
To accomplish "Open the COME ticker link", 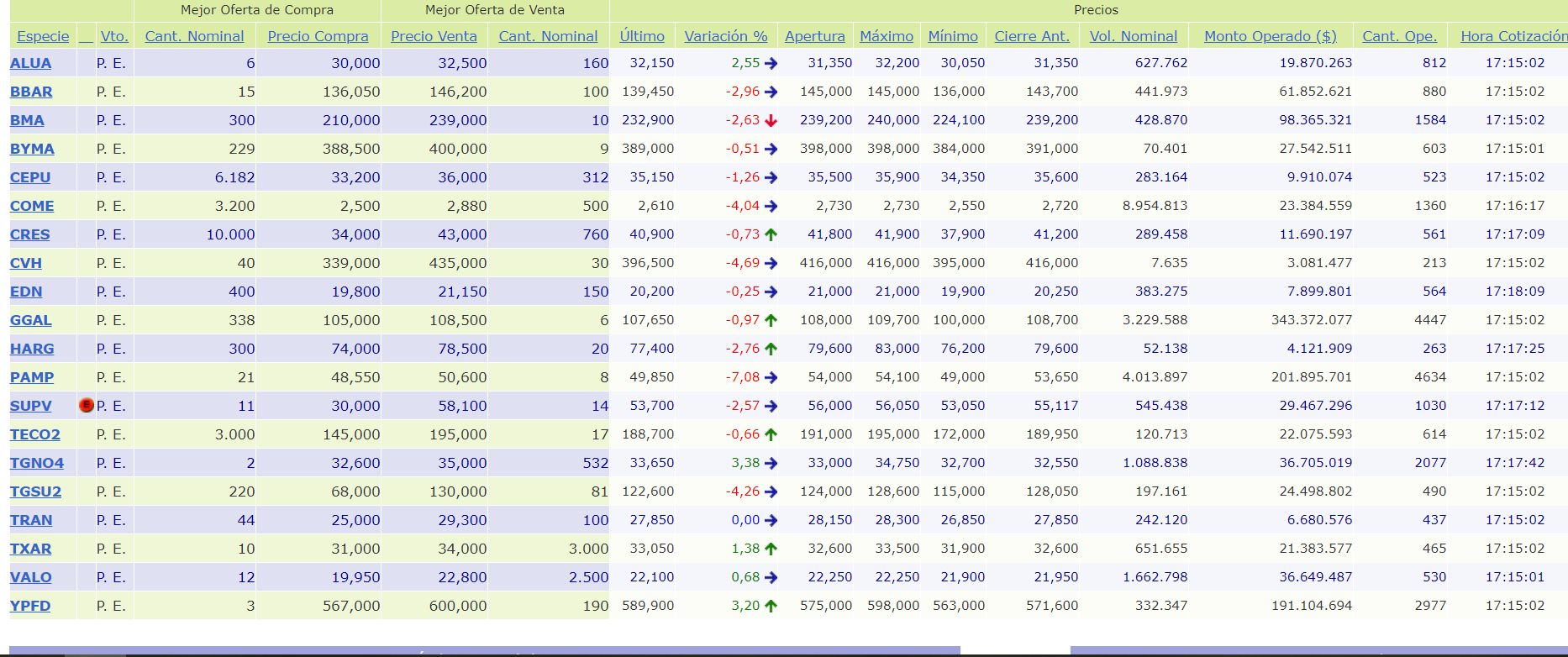I will (32, 206).
